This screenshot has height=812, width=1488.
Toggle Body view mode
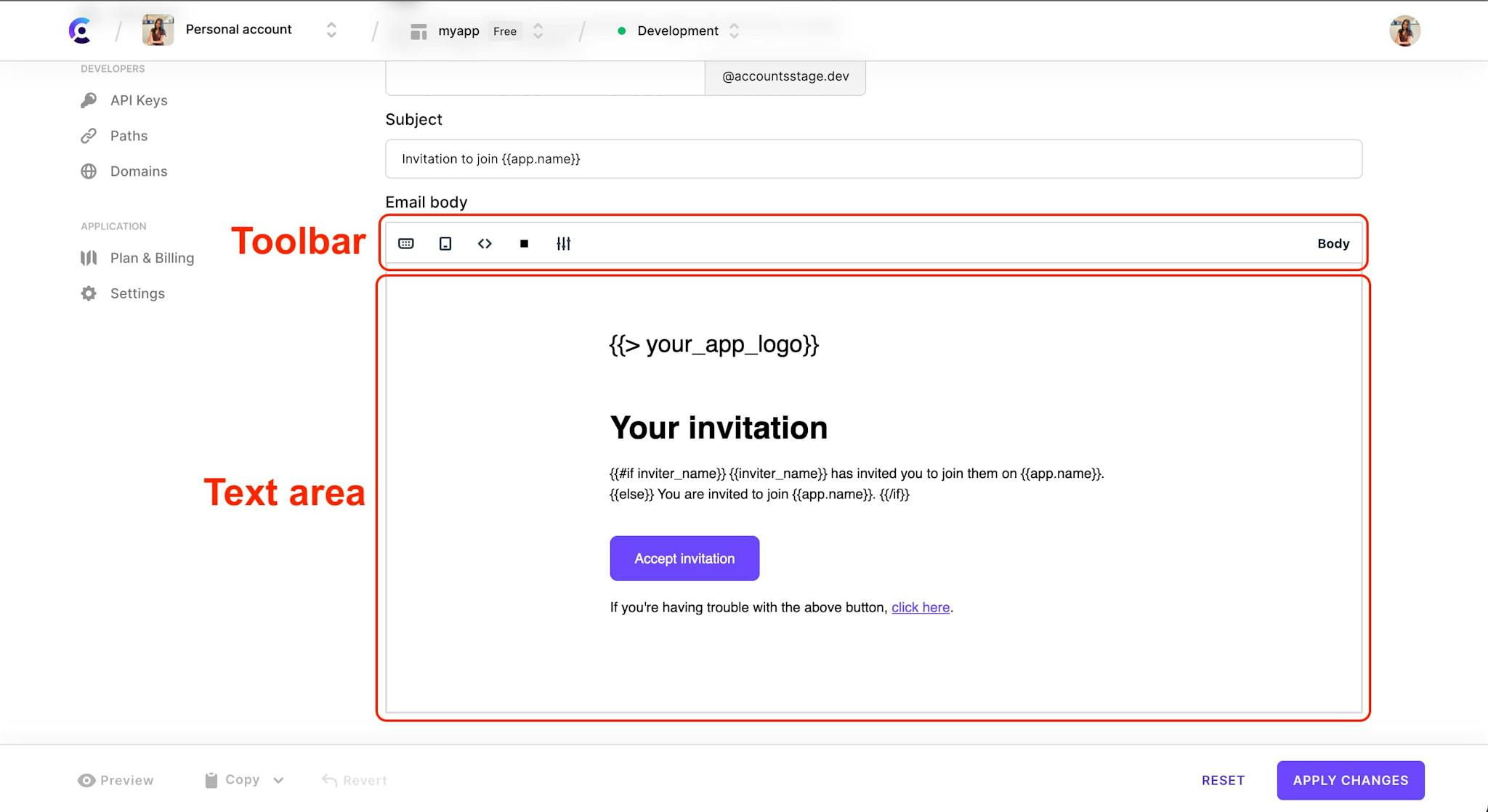pyautogui.click(x=1333, y=242)
